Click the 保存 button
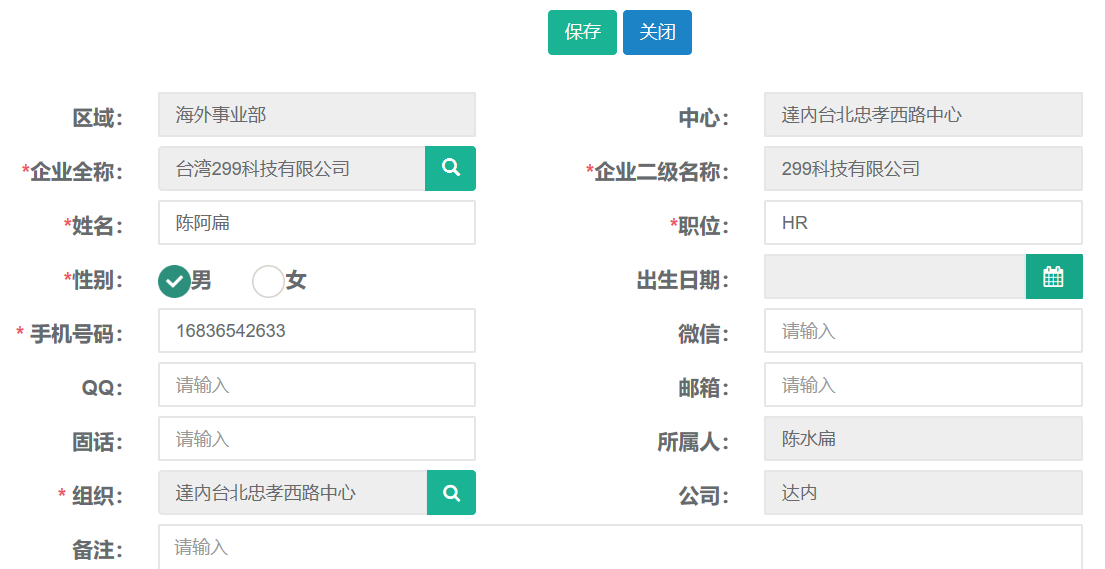This screenshot has width=1105, height=569. (x=582, y=32)
